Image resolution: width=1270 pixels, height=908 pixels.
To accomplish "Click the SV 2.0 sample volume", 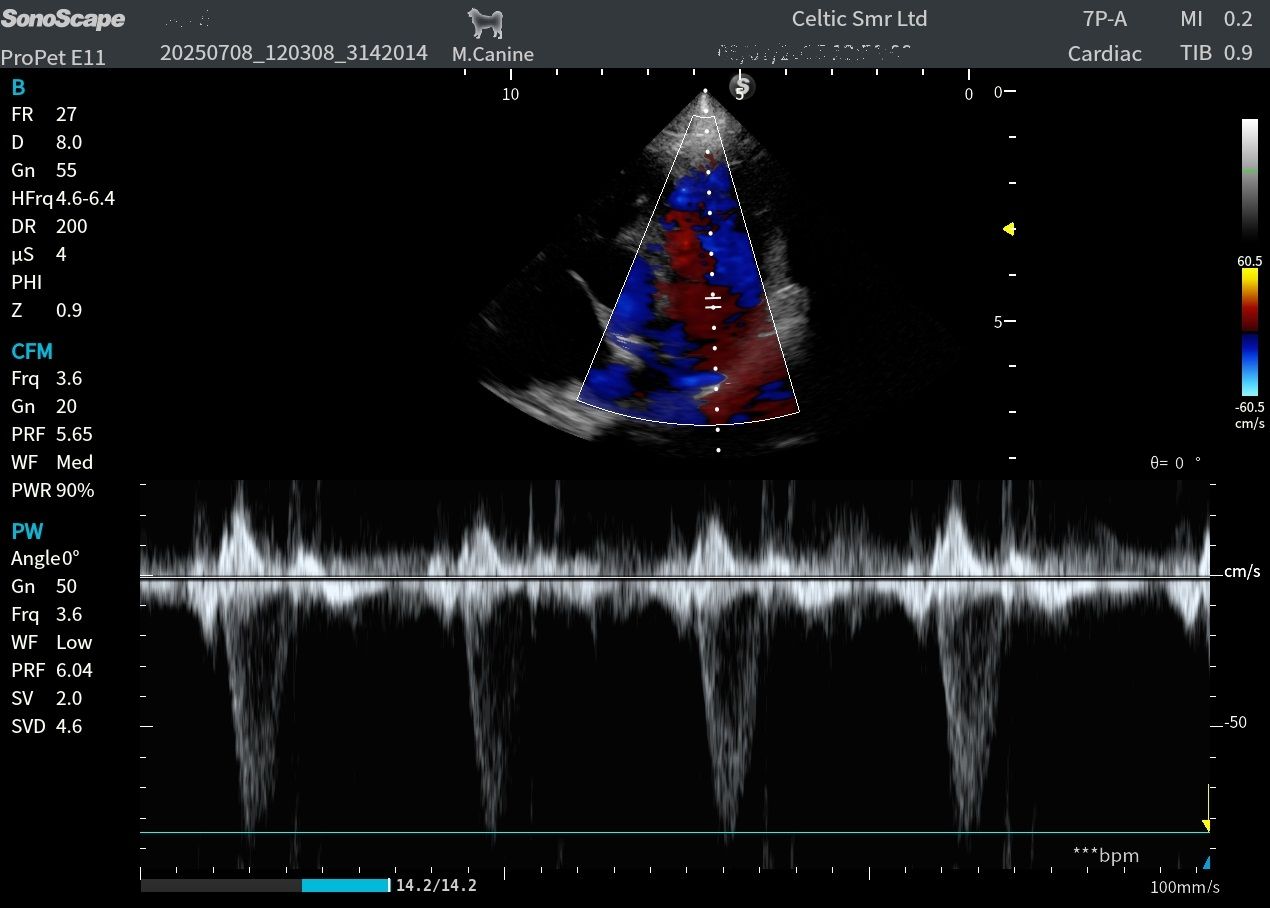I will (x=46, y=698).
